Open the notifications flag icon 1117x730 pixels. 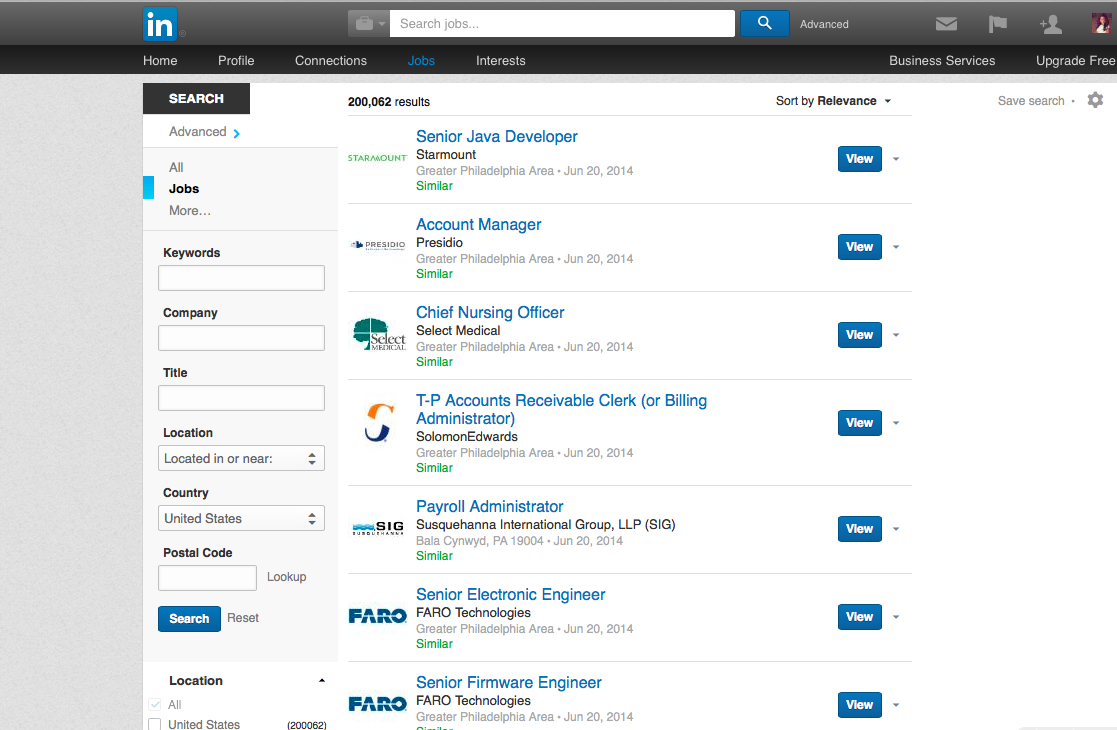tap(997, 24)
